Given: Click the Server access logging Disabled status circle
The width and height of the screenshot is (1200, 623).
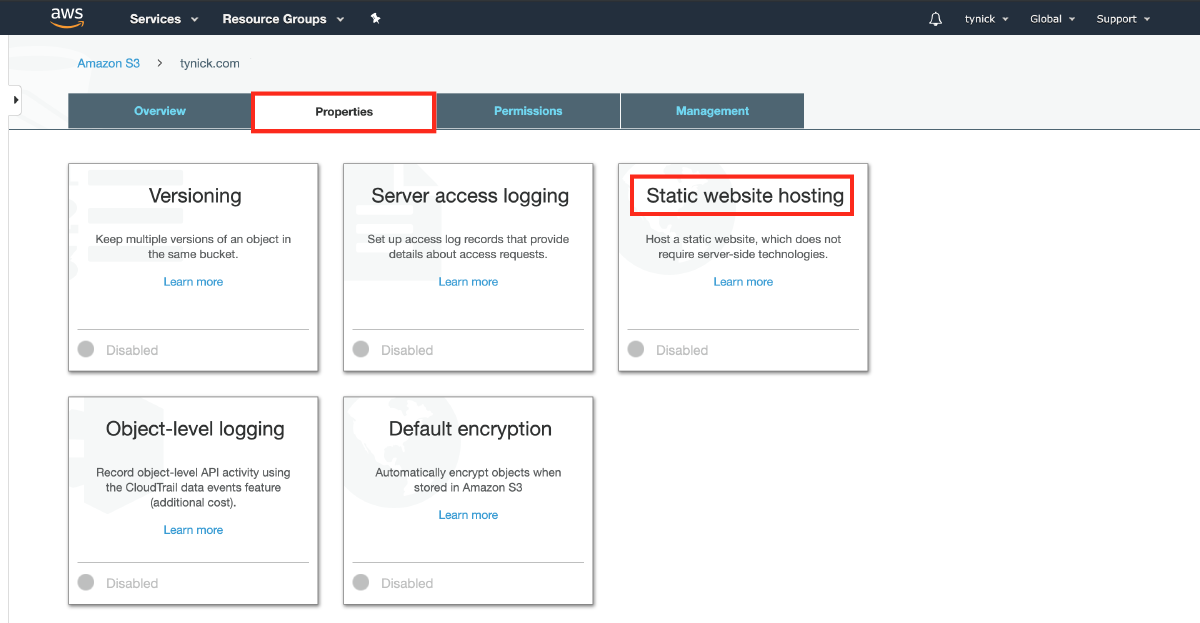Looking at the screenshot, I should point(361,349).
